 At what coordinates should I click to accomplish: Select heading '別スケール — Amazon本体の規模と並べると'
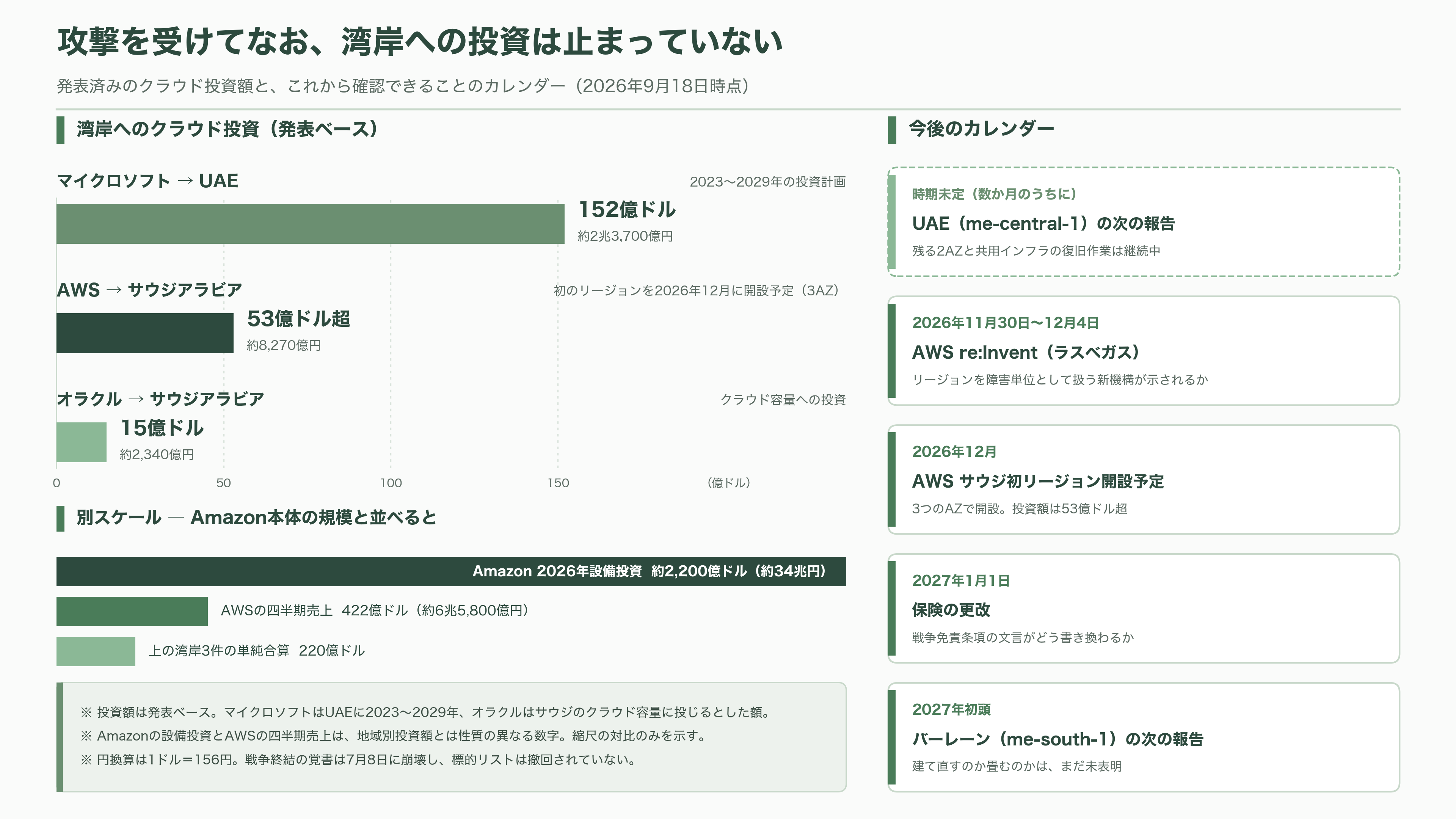tap(257, 517)
